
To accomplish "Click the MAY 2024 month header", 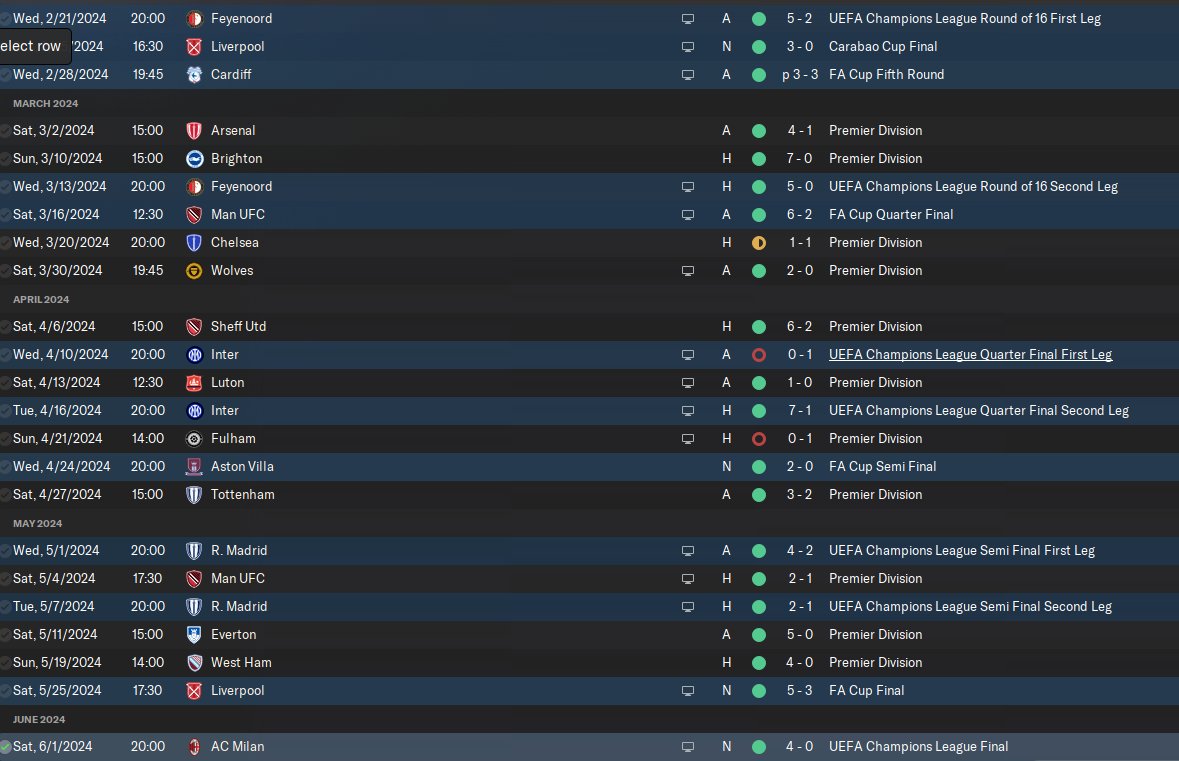I will click(x=37, y=523).
